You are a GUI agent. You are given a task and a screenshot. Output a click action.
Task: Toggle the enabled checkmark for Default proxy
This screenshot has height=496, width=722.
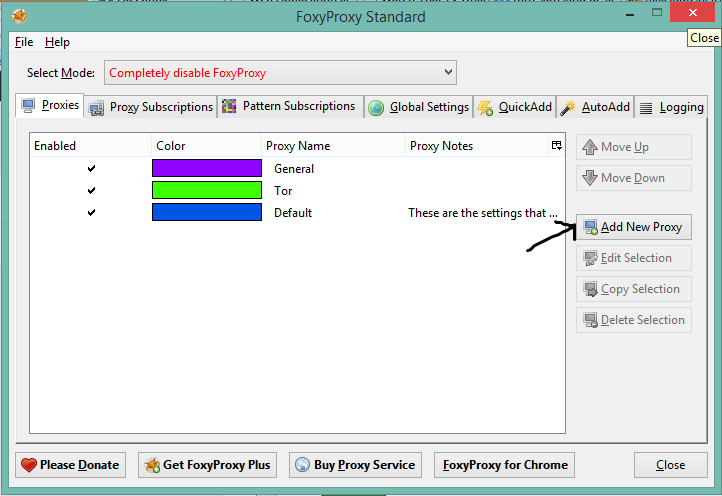[91, 212]
